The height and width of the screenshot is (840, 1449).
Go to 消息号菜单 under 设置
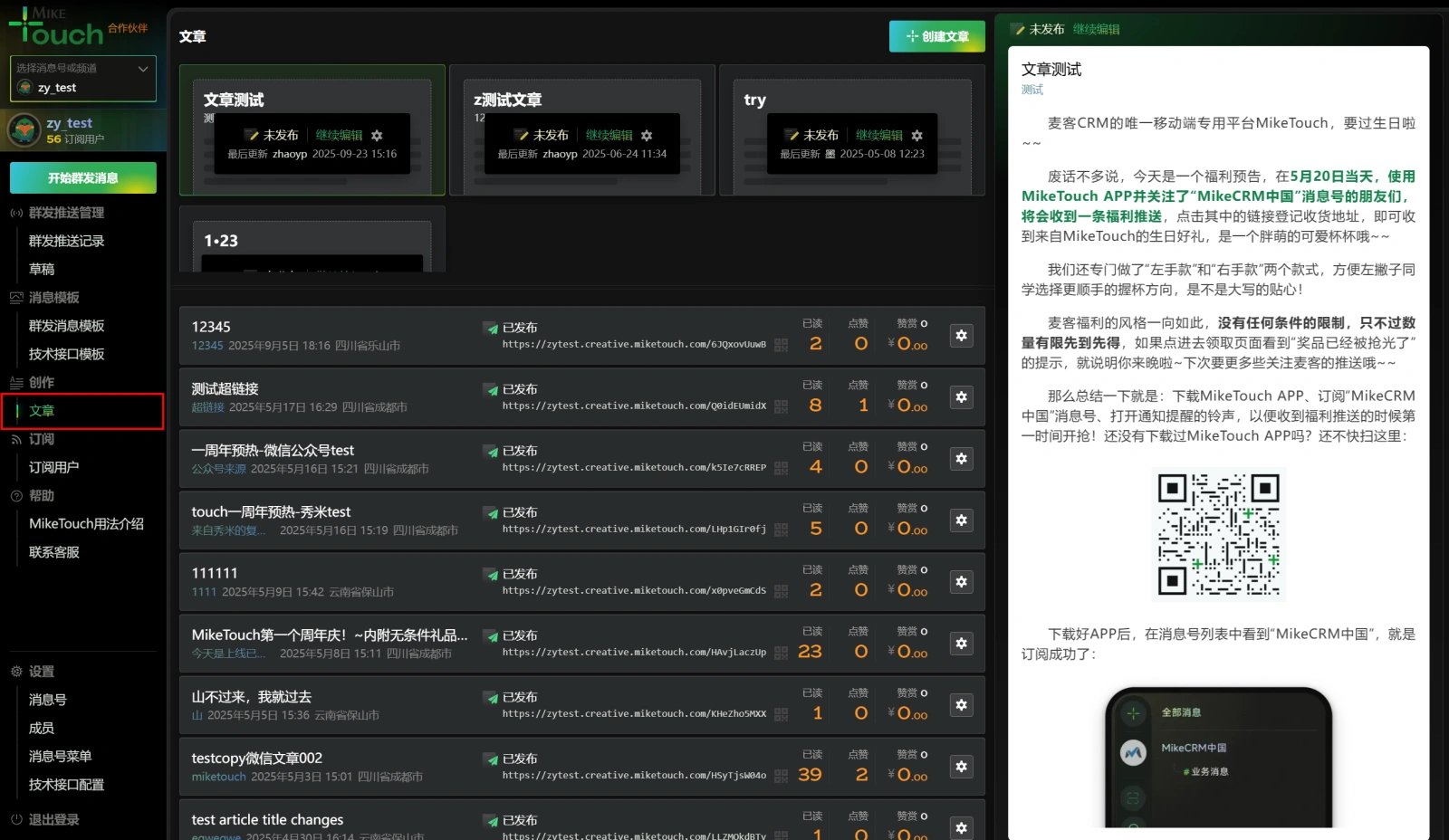[x=60, y=756]
